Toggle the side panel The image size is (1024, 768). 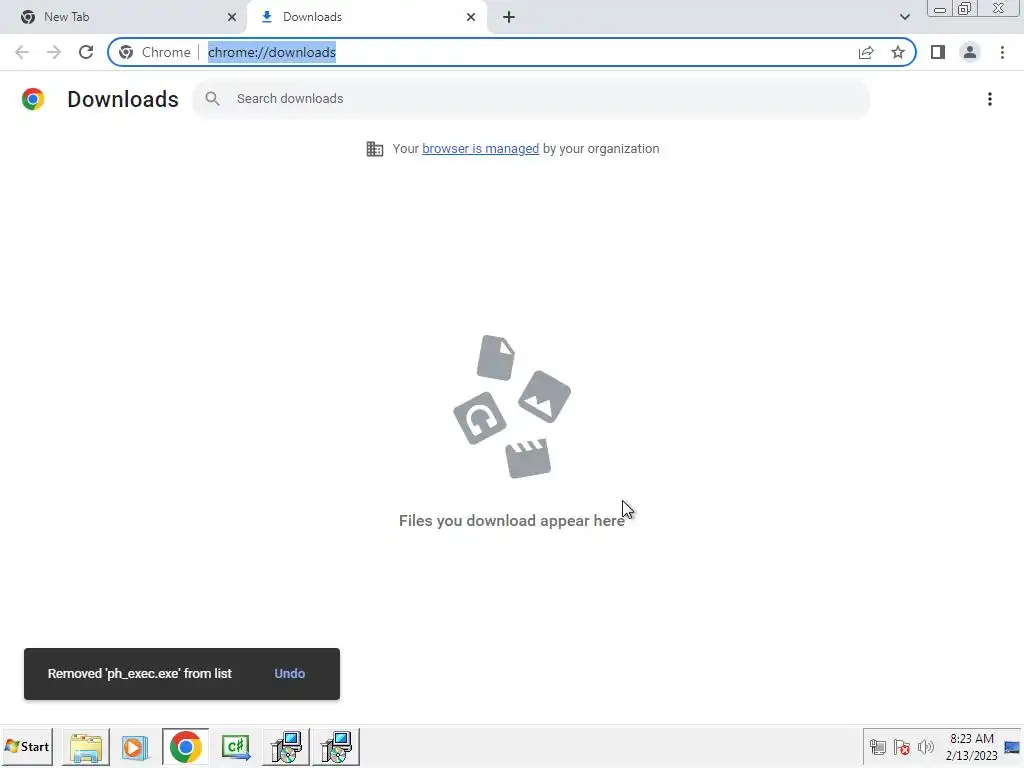(x=938, y=52)
